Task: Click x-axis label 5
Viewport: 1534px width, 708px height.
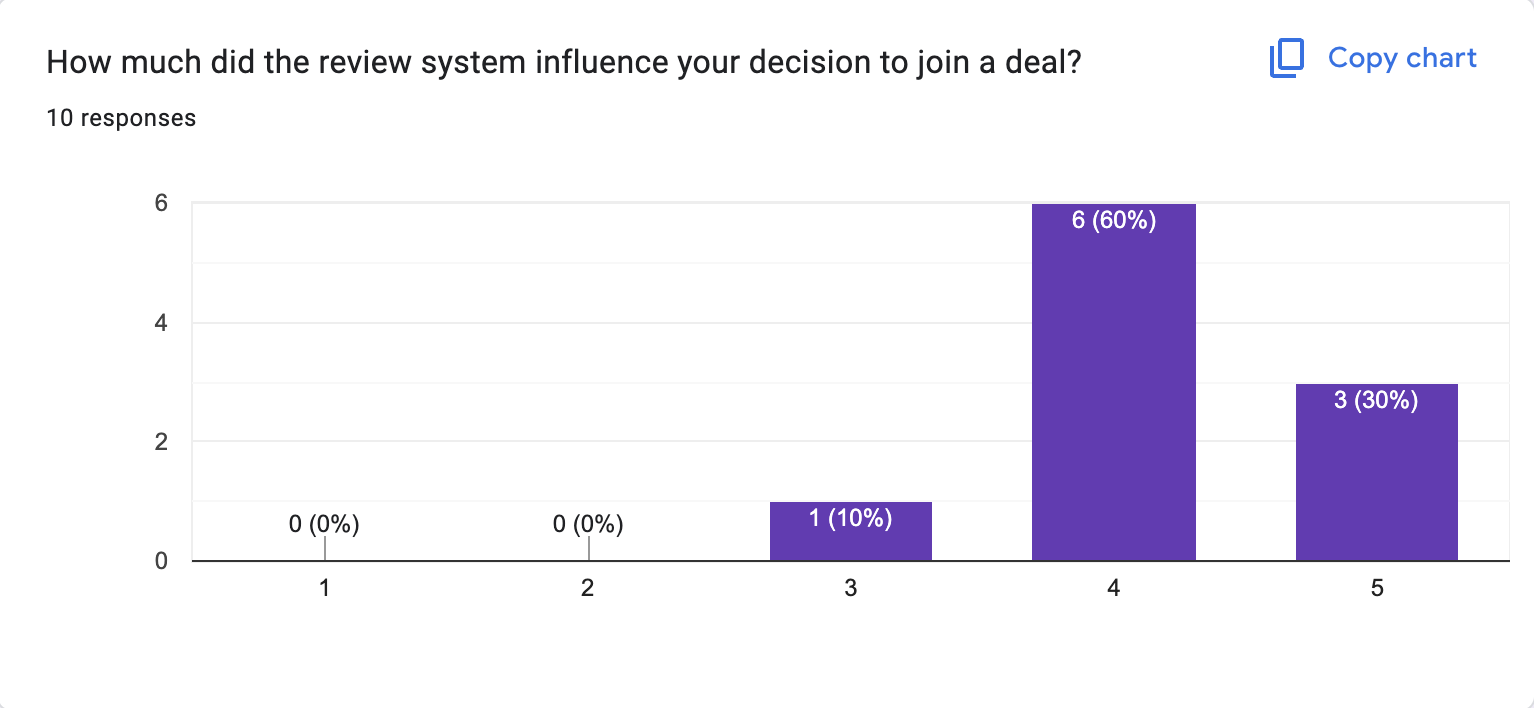Action: (x=1376, y=589)
